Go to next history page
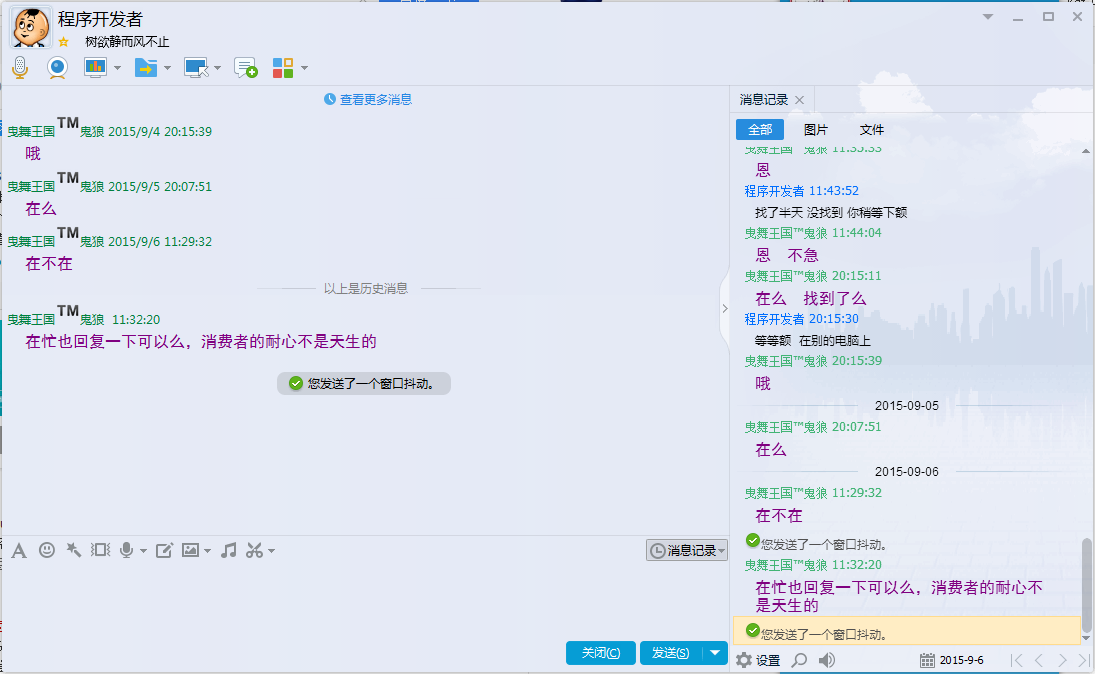This screenshot has width=1095, height=674. [x=1062, y=660]
